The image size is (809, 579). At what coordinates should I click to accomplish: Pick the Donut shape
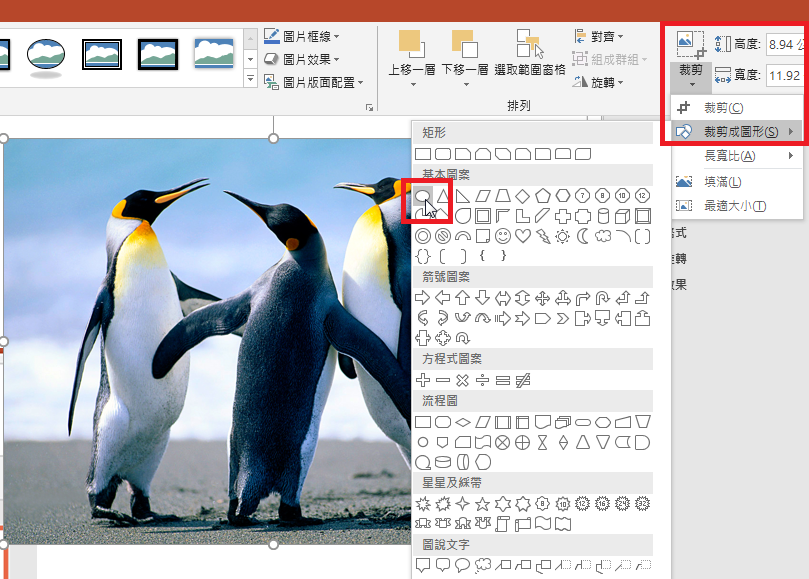423,236
